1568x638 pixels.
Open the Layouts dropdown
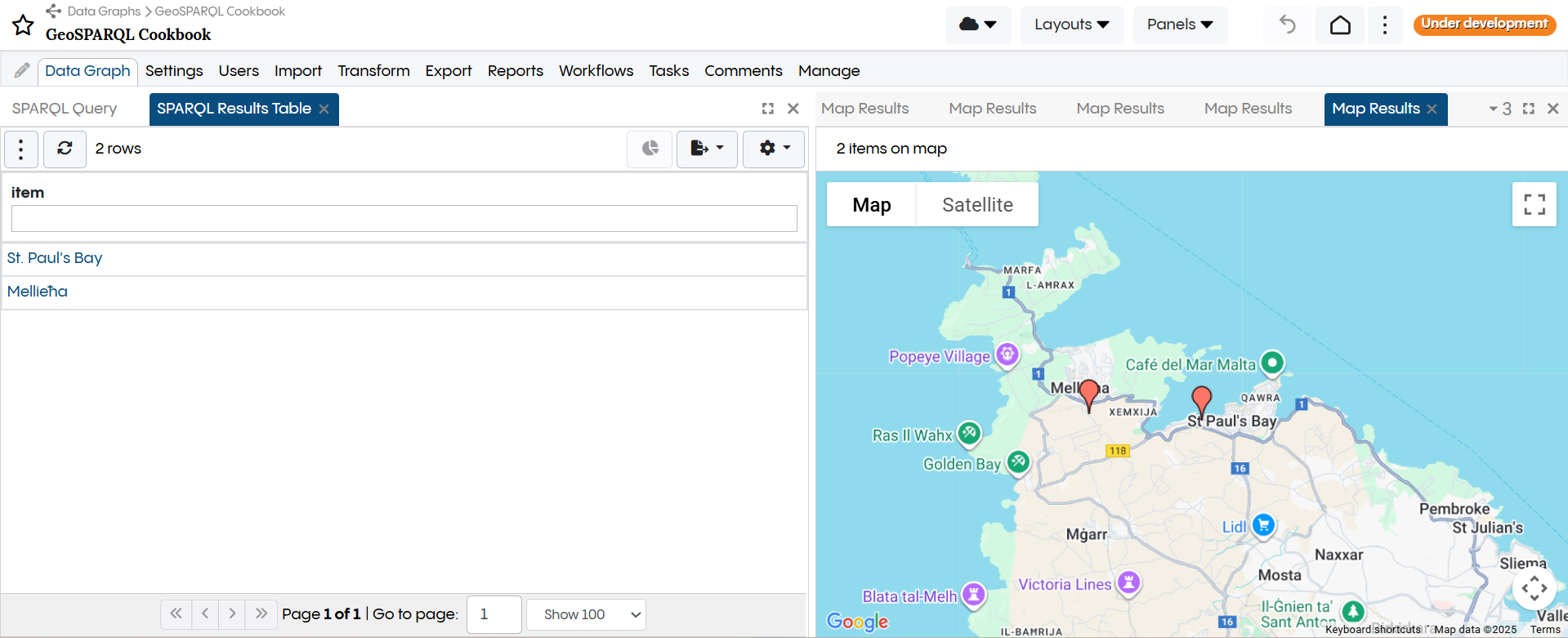click(1071, 25)
